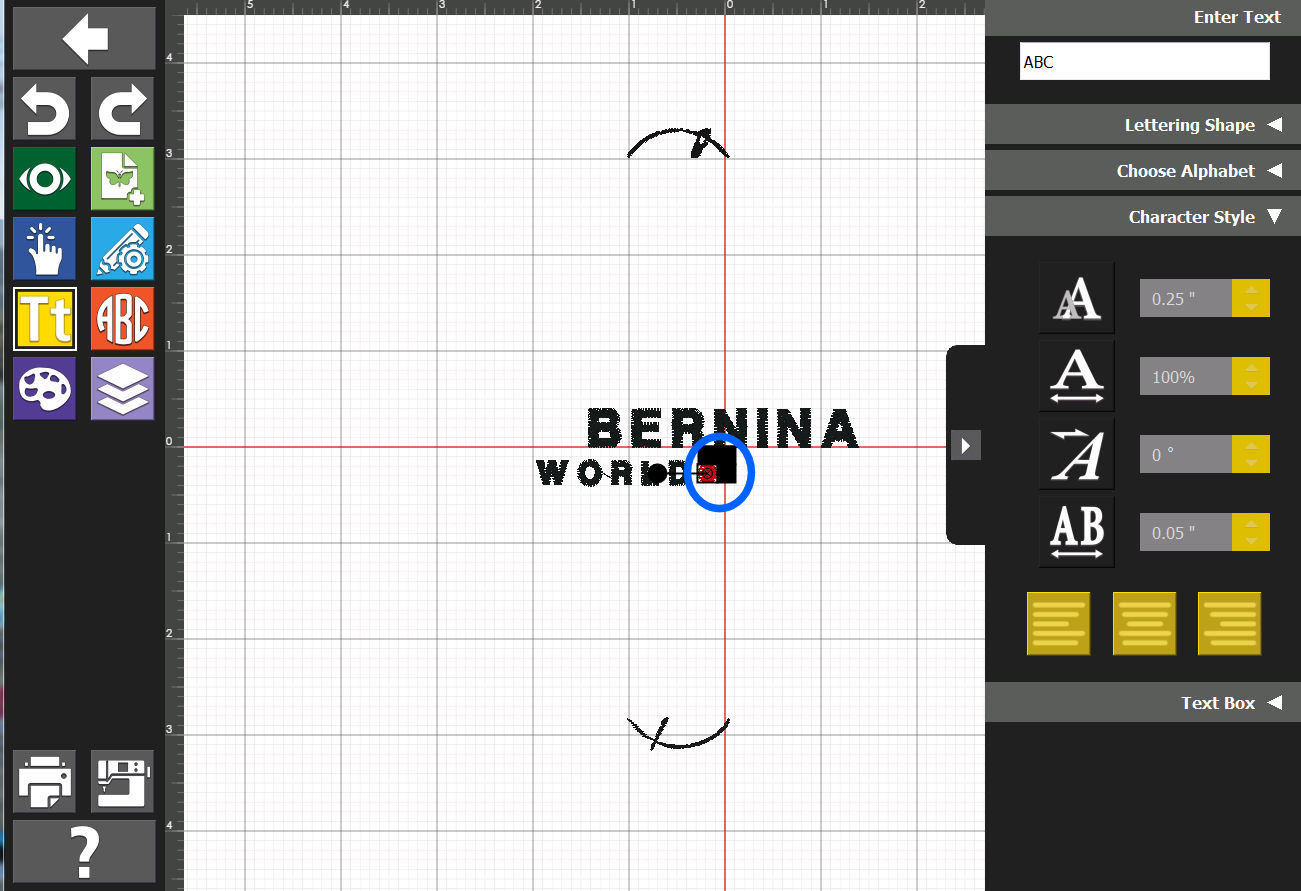Viewport: 1301px width, 891px height.
Task: Increase the letter spacing stepper
Action: point(1251,523)
